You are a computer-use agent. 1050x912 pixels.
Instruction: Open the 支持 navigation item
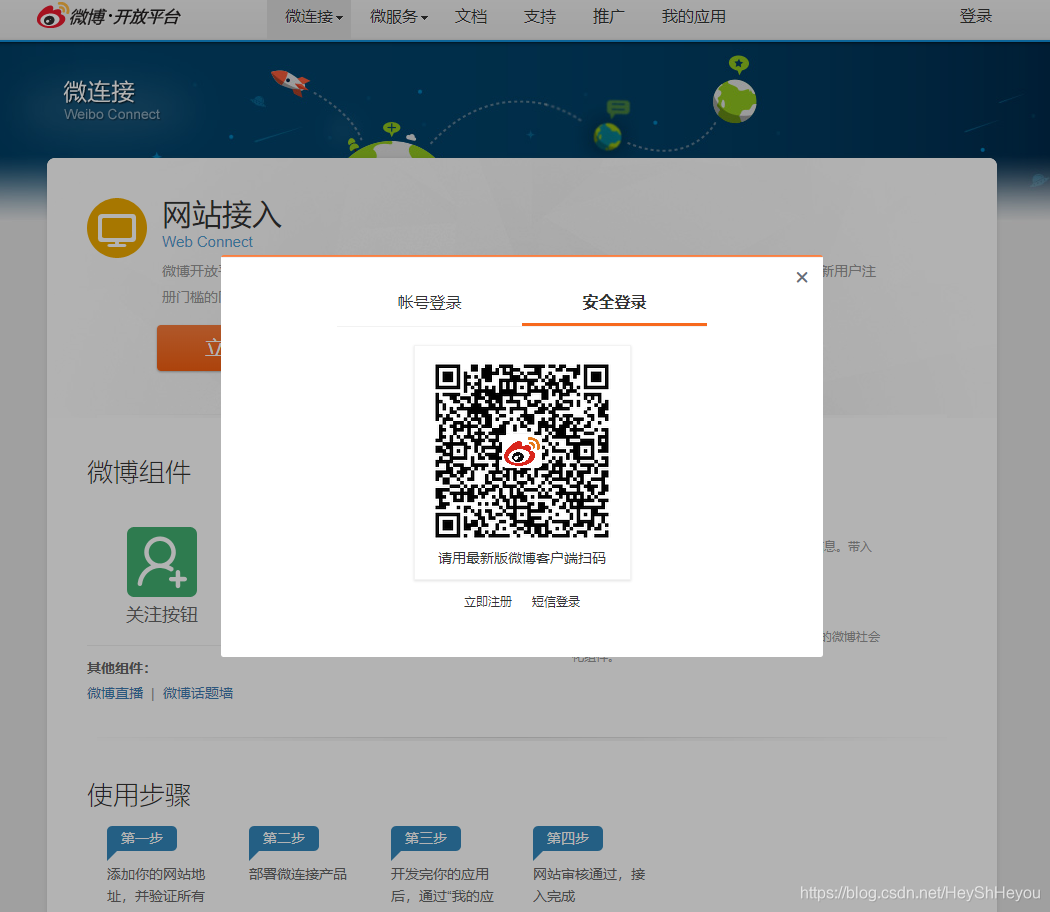pyautogui.click(x=540, y=17)
